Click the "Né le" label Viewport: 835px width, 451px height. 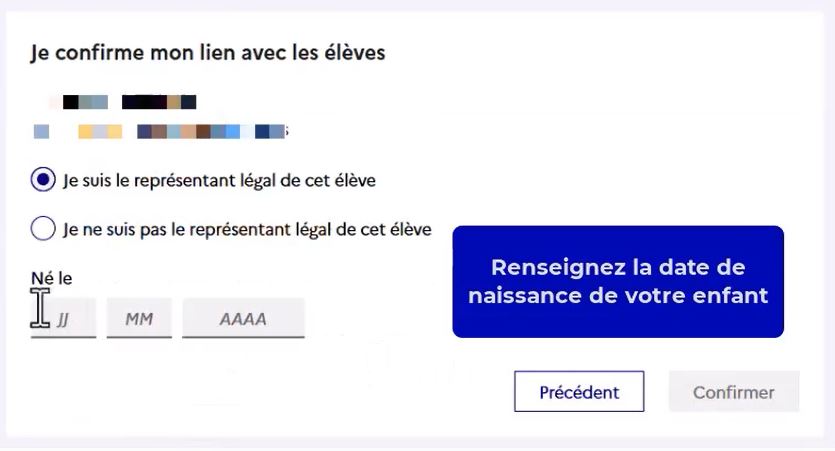[52, 278]
